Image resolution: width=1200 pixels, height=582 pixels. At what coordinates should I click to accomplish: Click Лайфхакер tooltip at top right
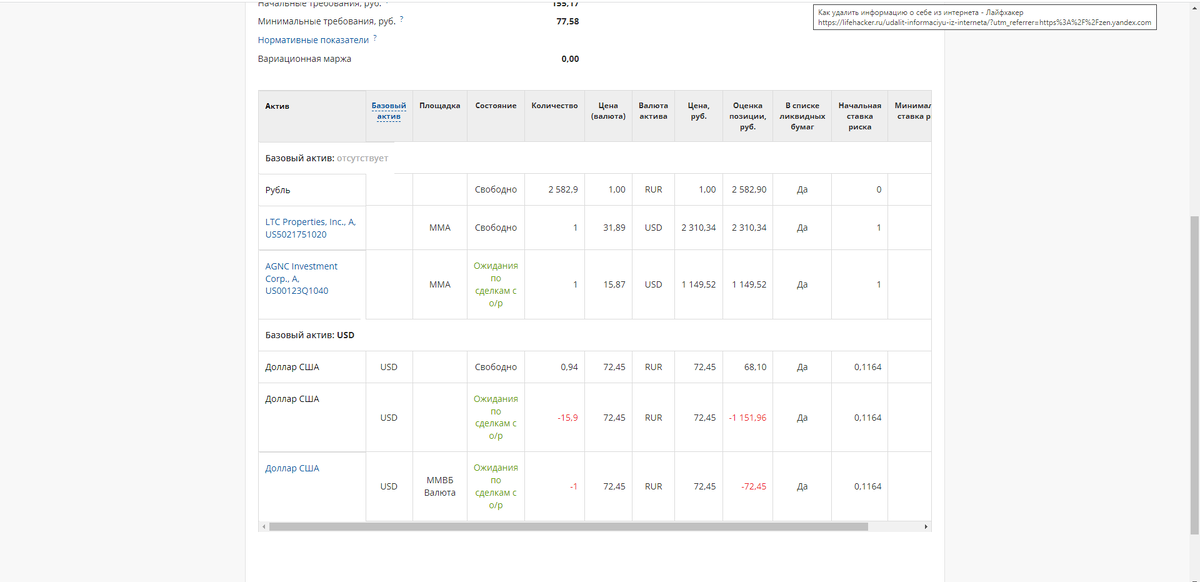985,16
